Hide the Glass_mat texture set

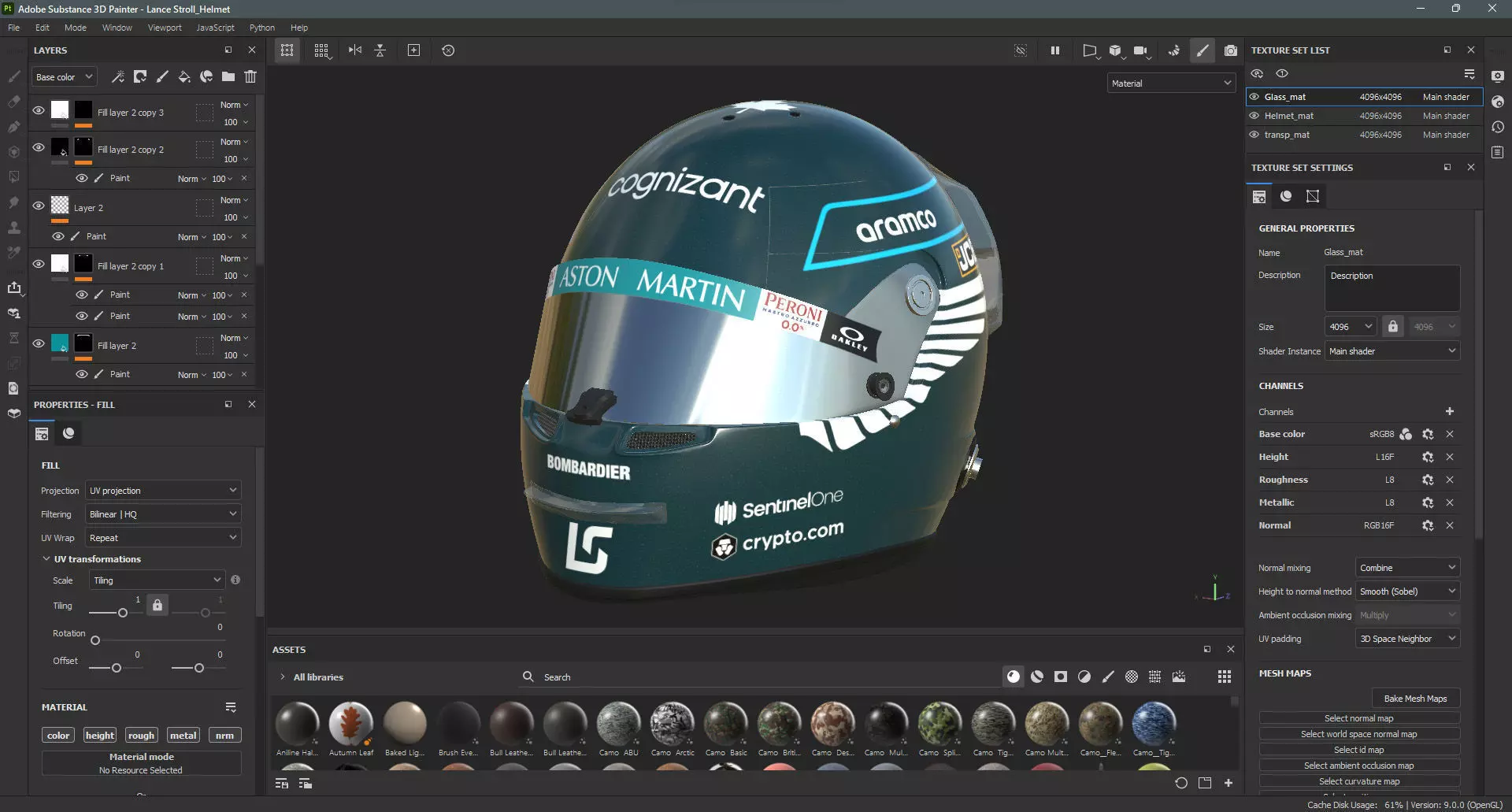coord(1254,97)
